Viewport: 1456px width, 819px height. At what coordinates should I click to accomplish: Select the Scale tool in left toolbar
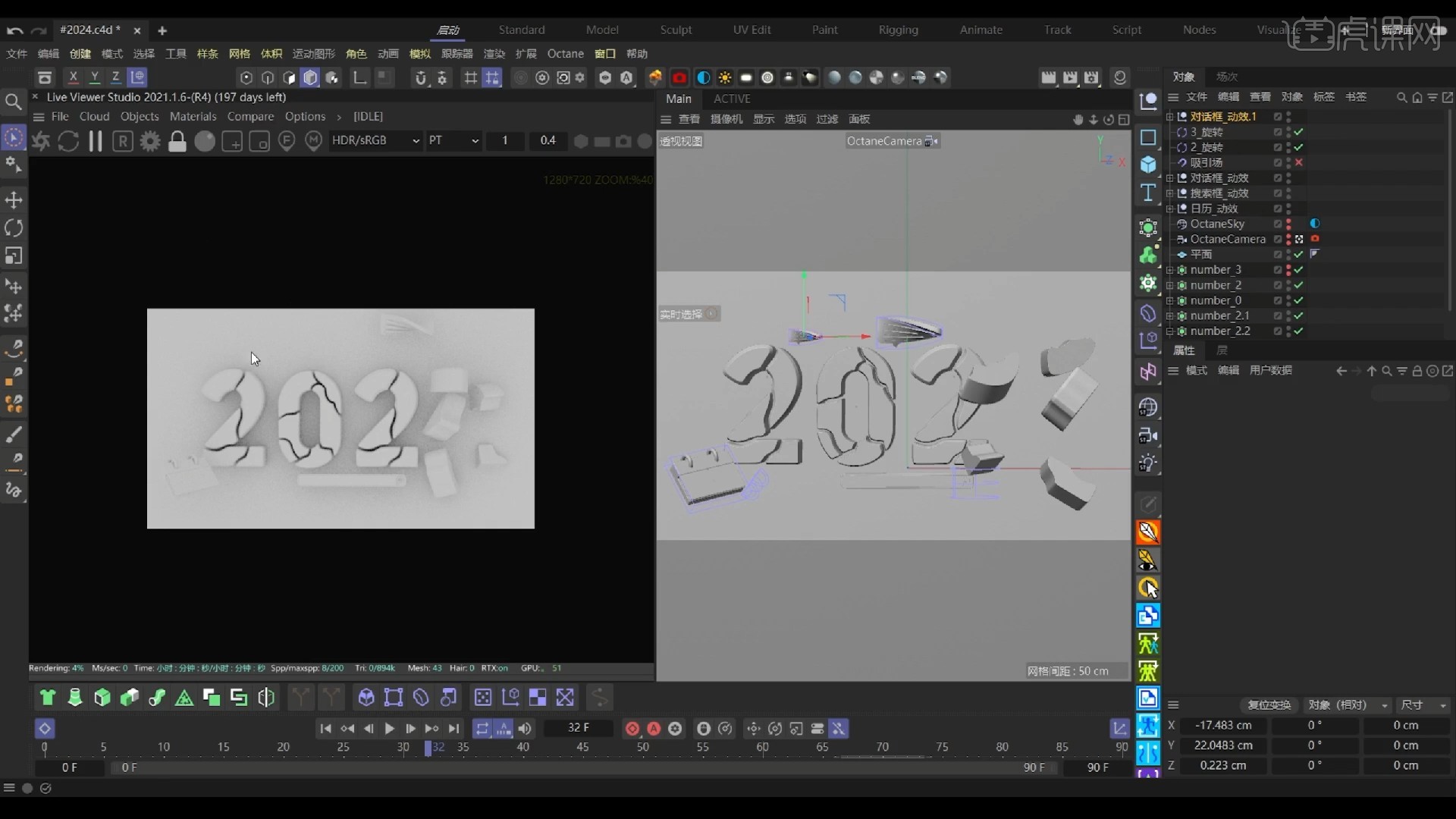(x=14, y=256)
